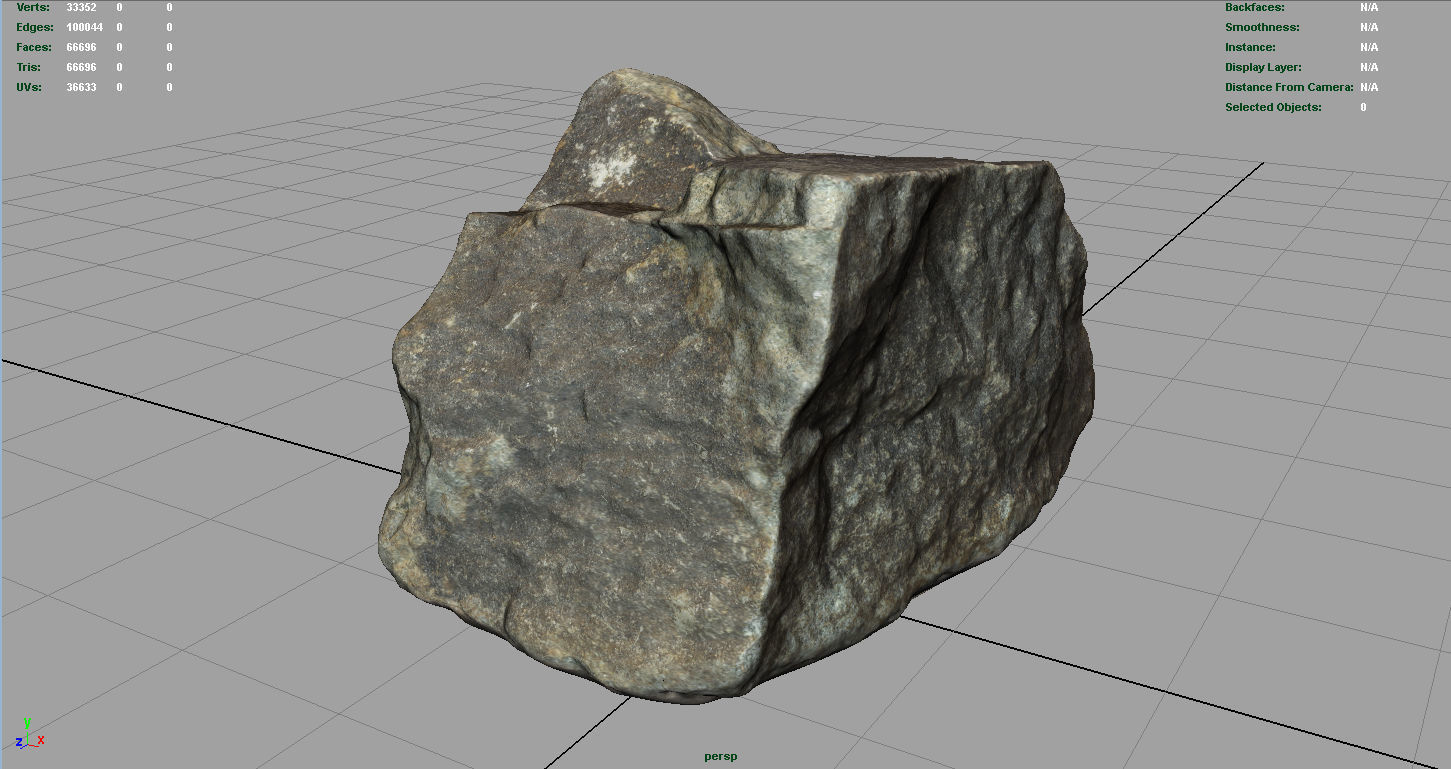This screenshot has width=1451, height=769.
Task: Click the 66696 value in Faces row
Action: coord(81,47)
